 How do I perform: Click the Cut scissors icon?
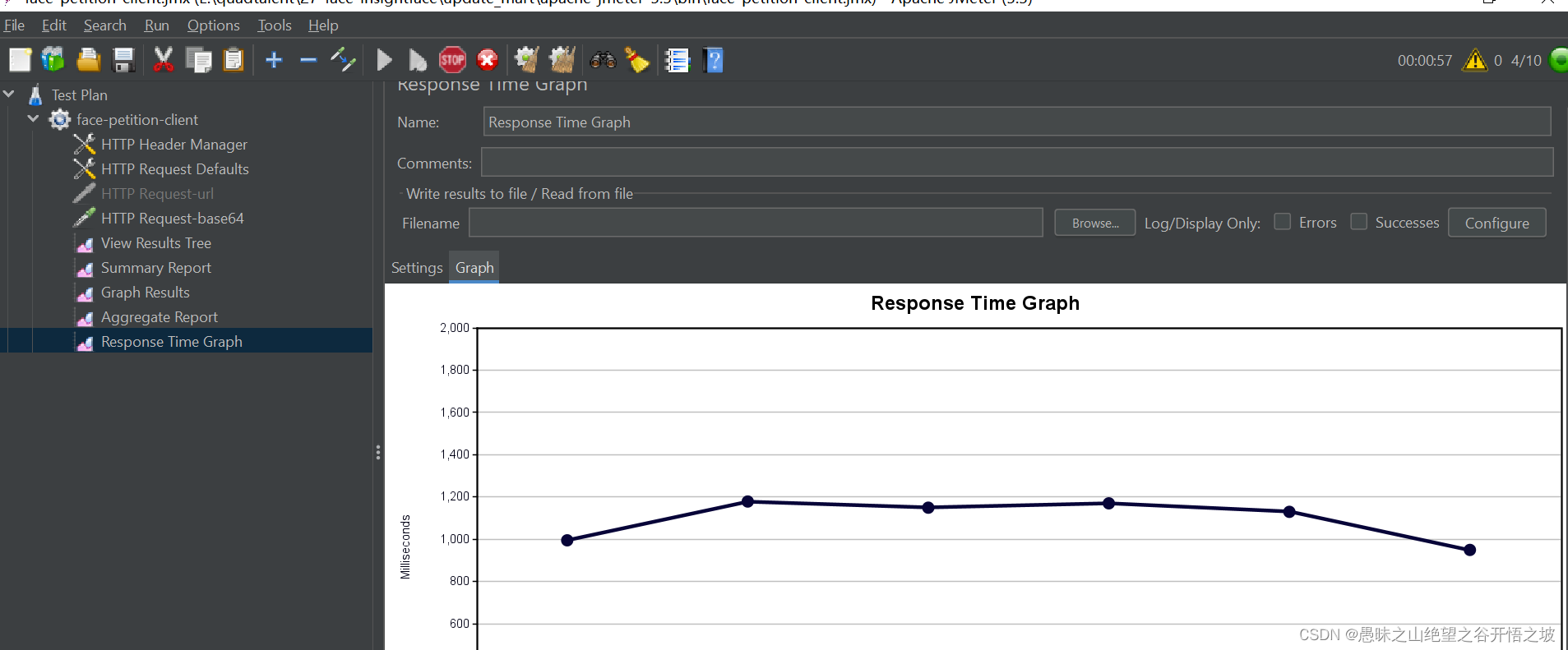(163, 60)
